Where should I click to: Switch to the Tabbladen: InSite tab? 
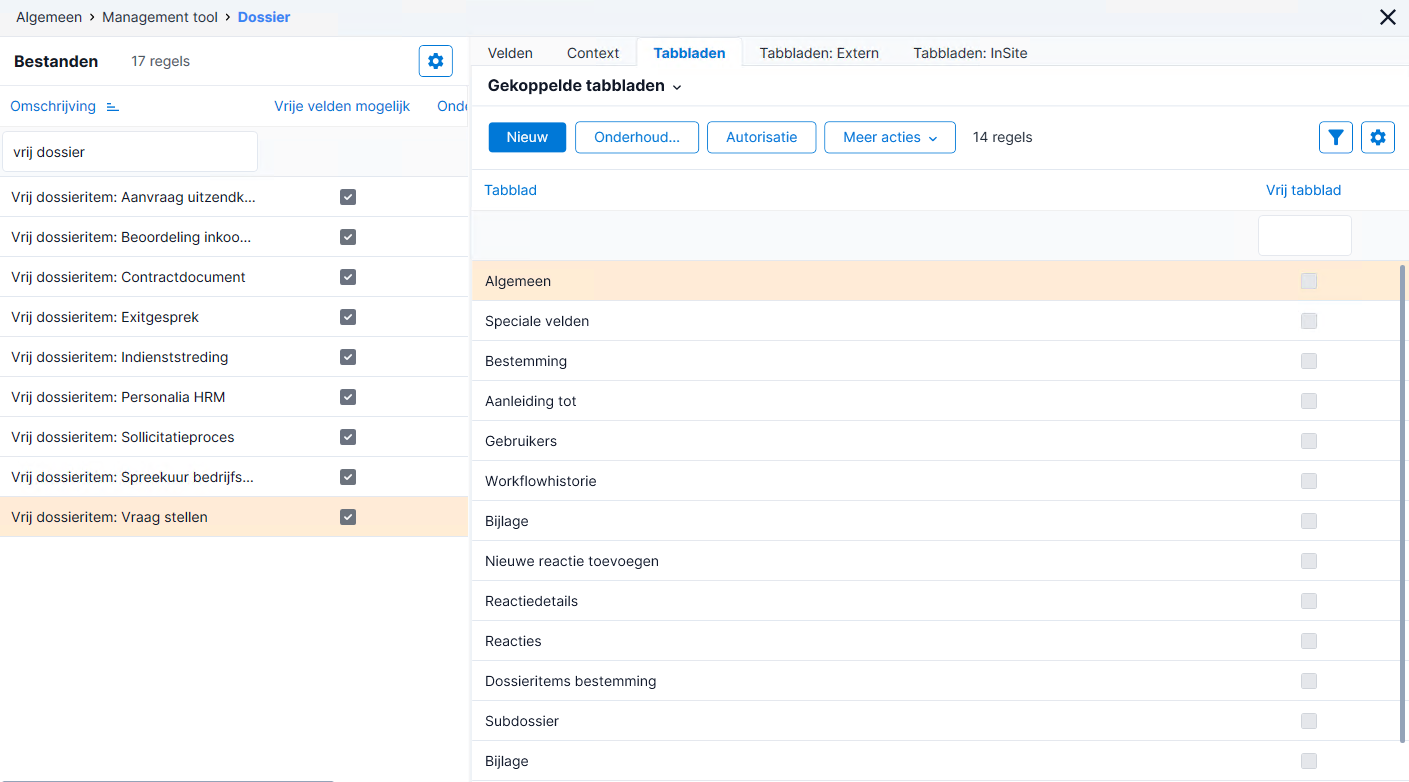coord(970,53)
